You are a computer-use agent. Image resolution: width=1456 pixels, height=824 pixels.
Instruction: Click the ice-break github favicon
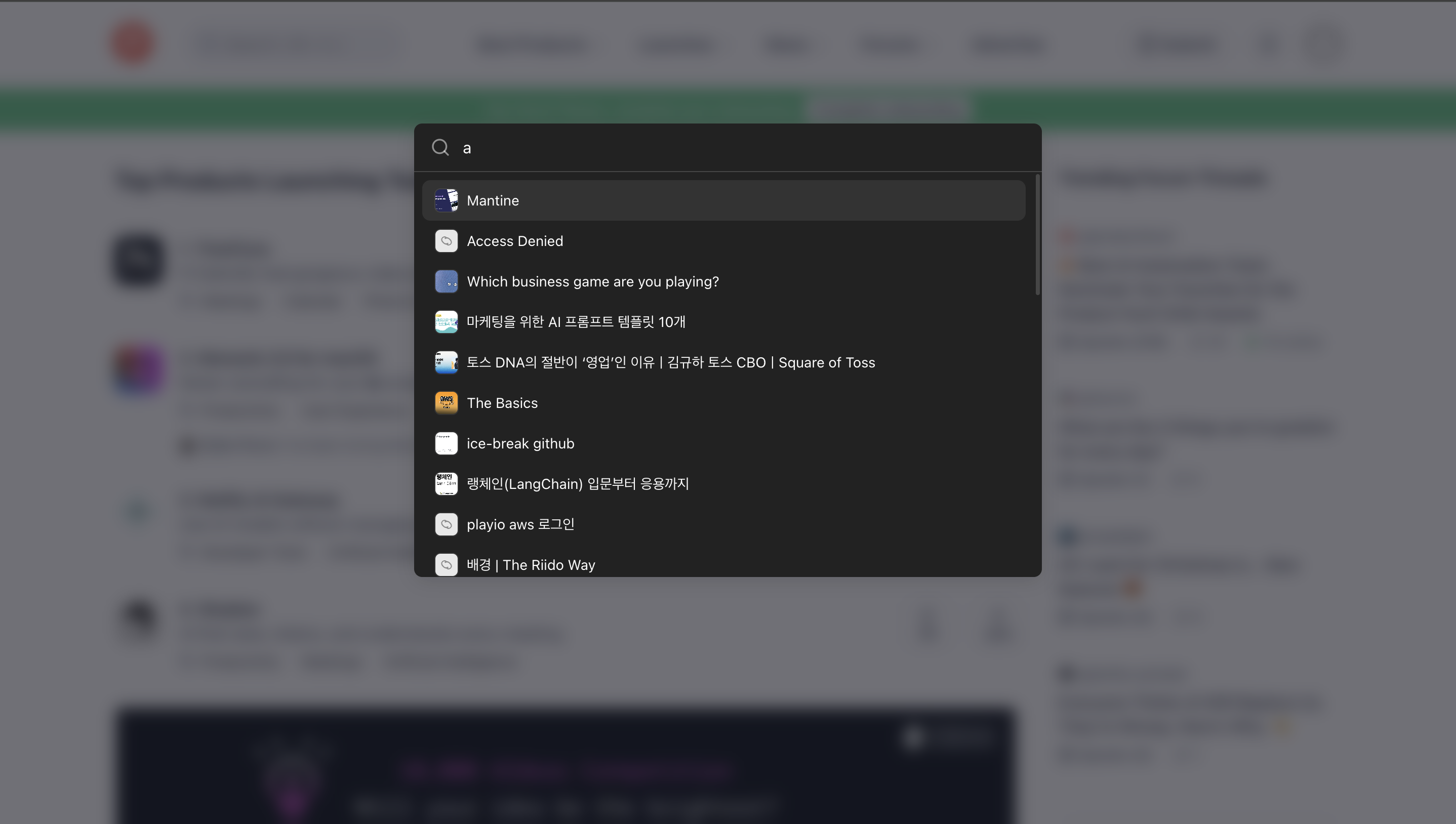coord(447,443)
